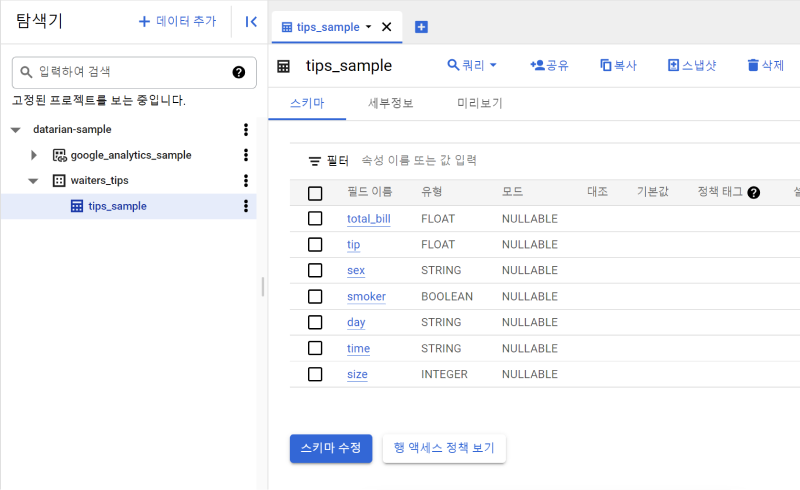The image size is (800, 490).
Task: Click the Delete button with trash icon
Action: (765, 65)
